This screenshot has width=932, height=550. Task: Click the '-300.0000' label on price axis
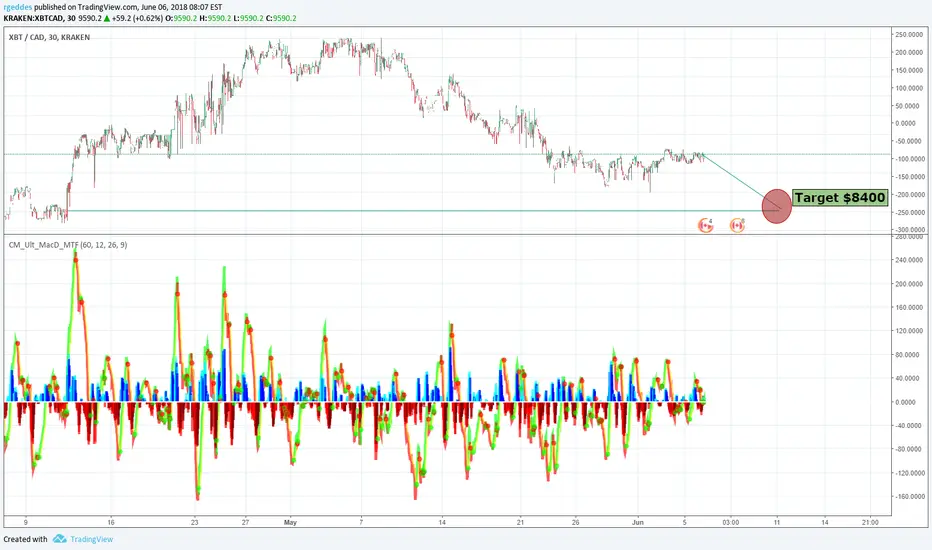909,230
